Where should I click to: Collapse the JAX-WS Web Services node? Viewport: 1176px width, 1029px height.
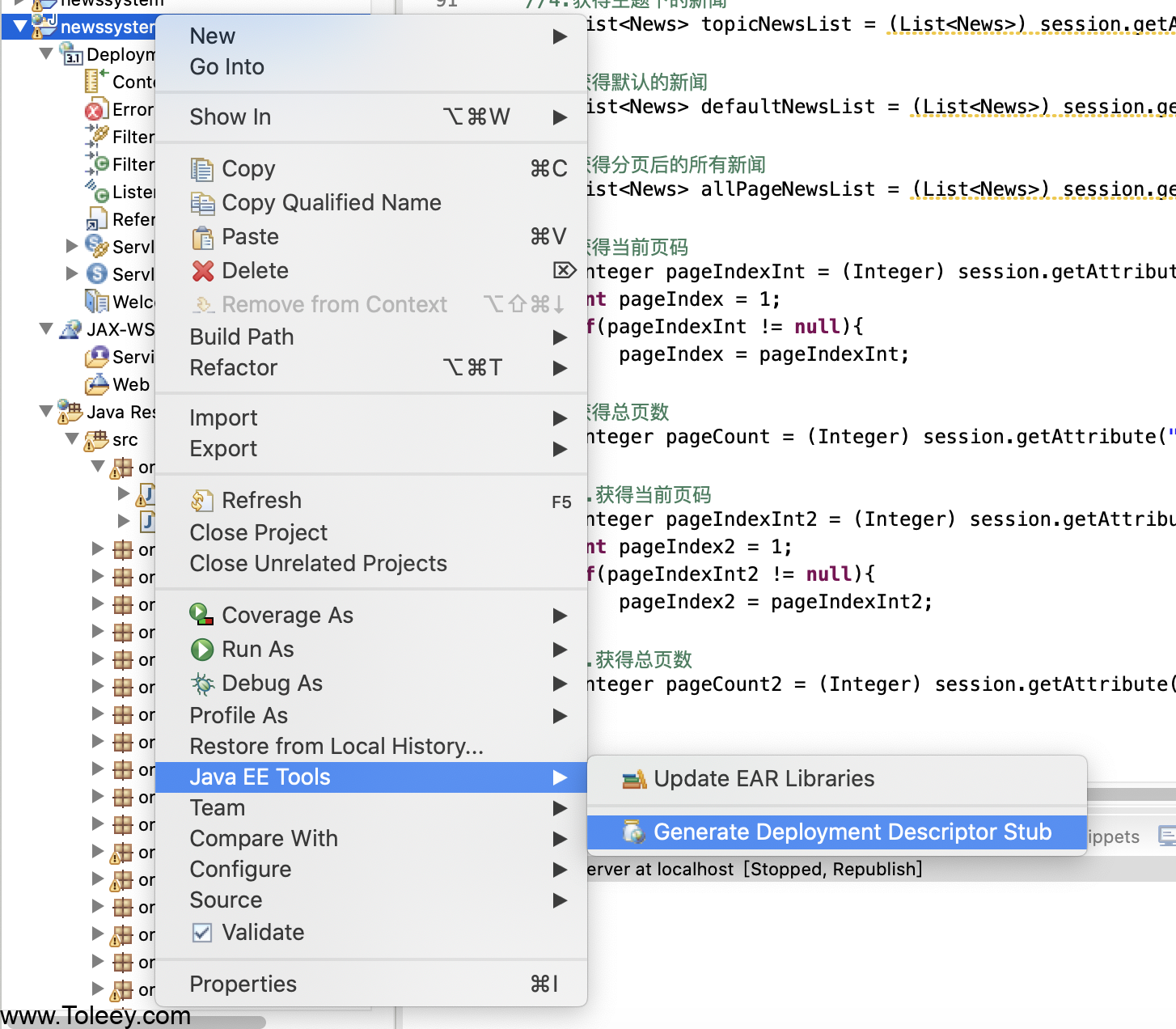pyautogui.click(x=47, y=329)
